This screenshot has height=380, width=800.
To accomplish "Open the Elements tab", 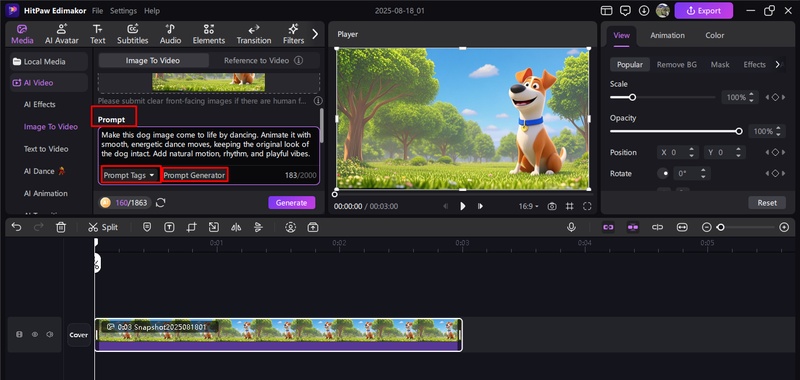I will tap(209, 34).
